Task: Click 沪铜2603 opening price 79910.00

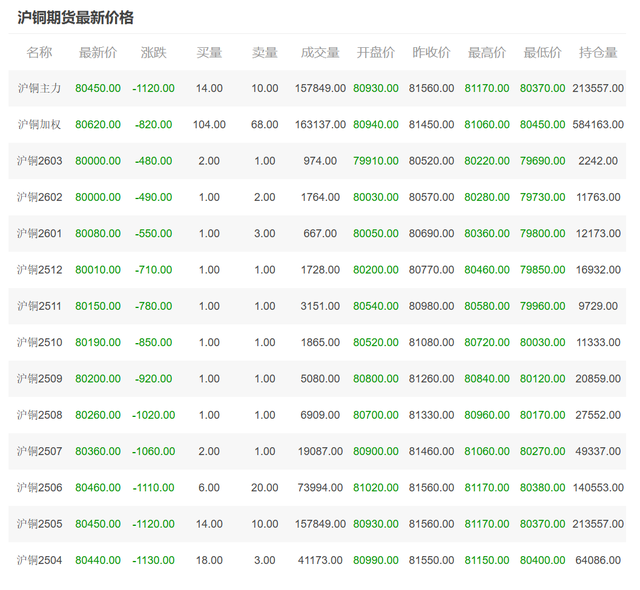Action: [376, 161]
